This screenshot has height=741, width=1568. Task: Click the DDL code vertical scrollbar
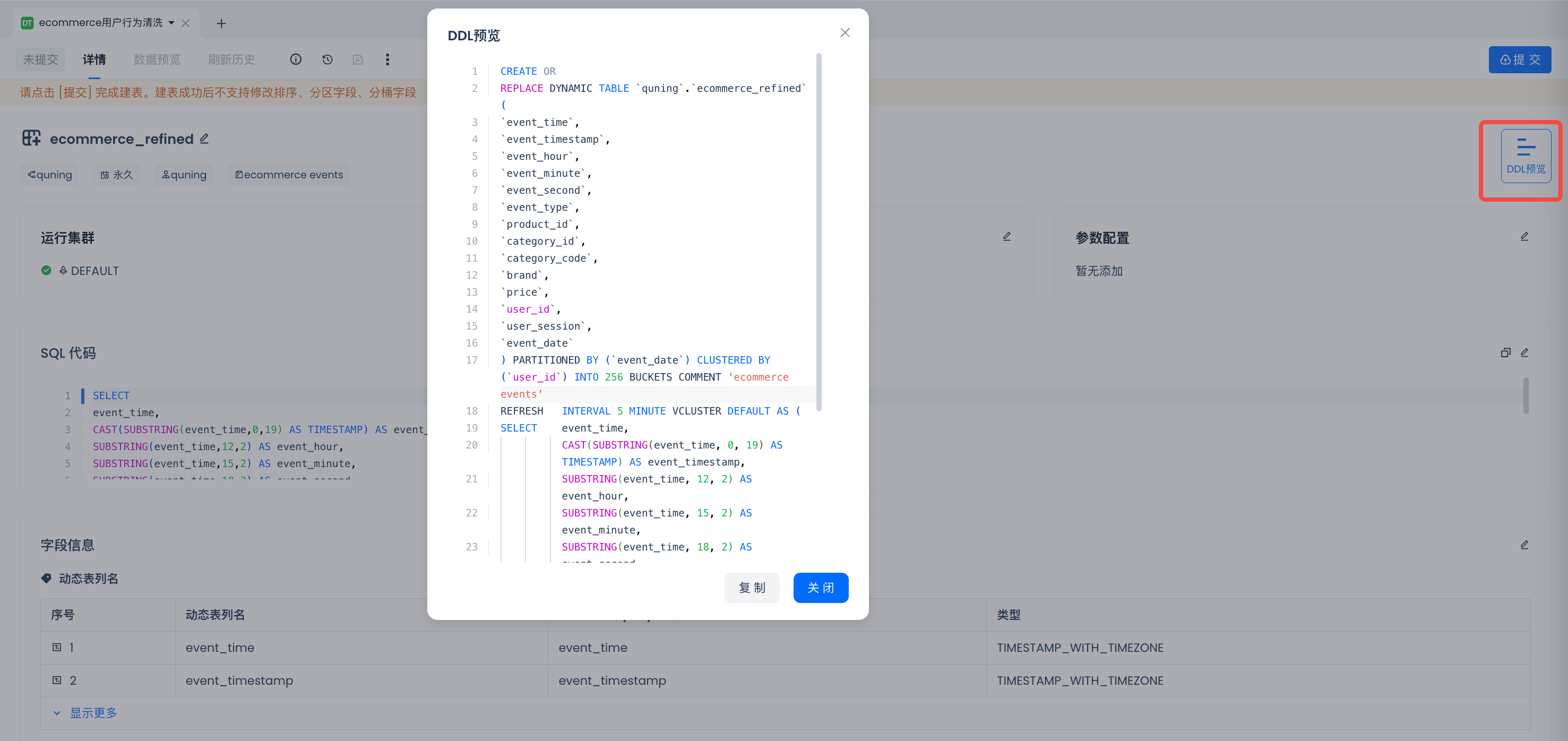[x=819, y=231]
